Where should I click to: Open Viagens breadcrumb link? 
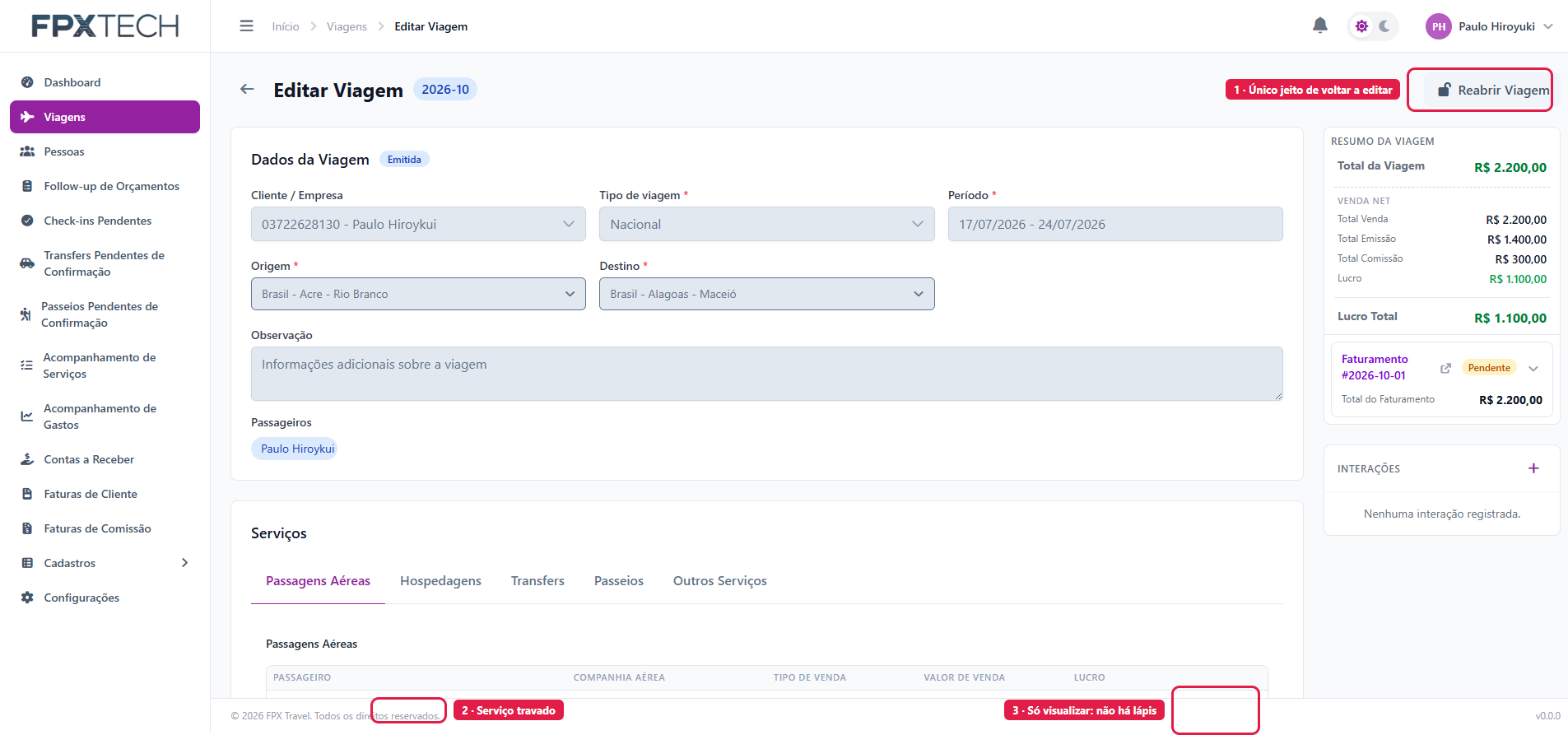click(347, 26)
